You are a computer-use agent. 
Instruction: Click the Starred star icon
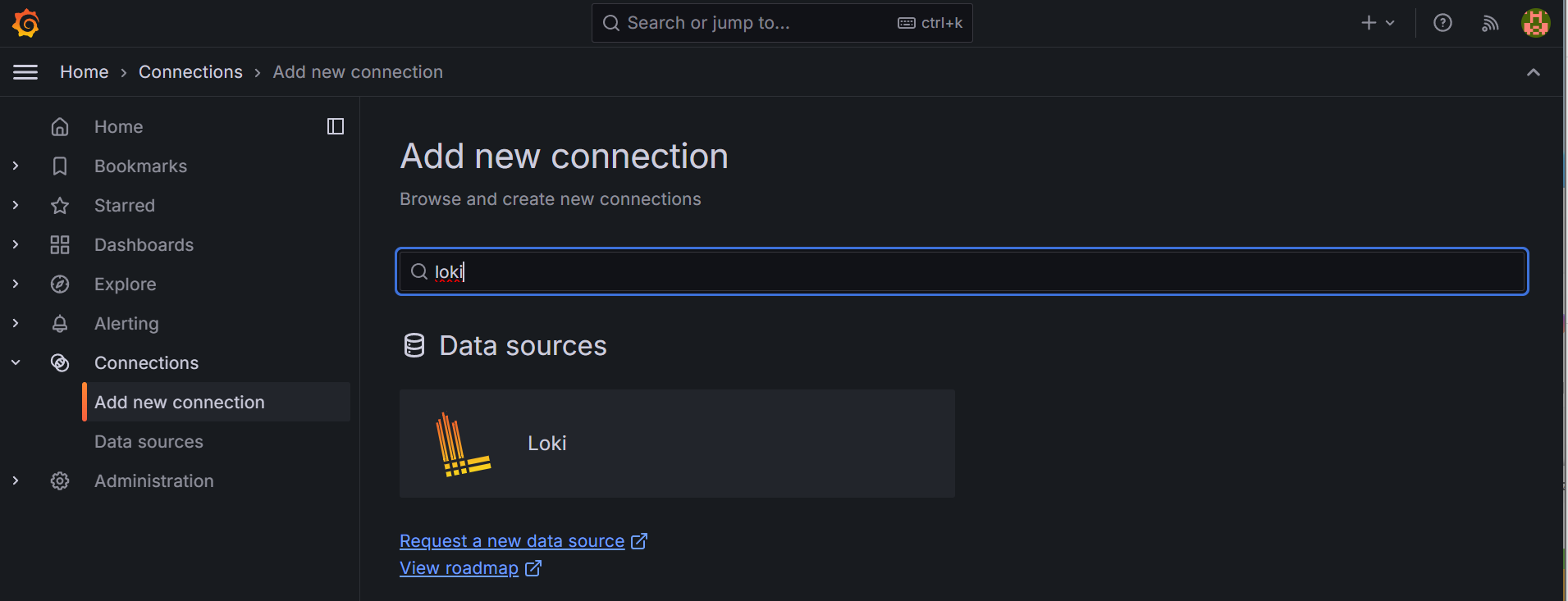click(60, 205)
